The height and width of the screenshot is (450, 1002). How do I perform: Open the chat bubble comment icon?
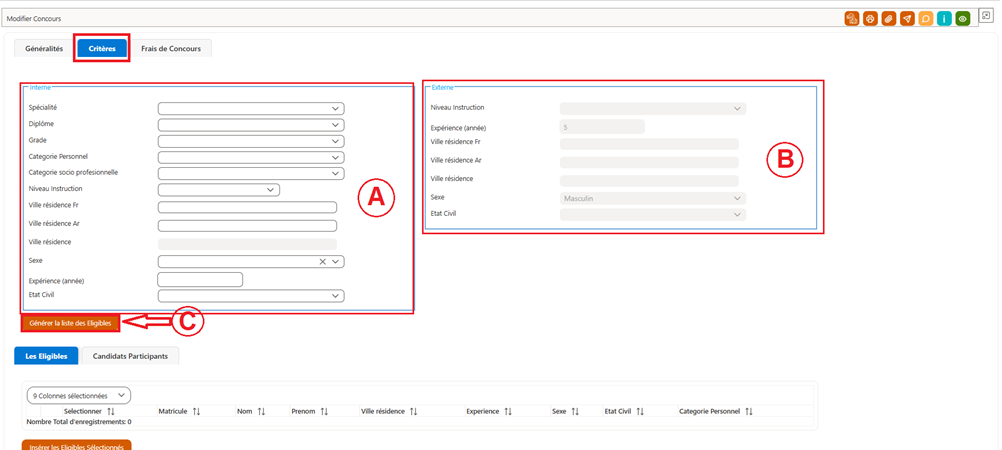(x=925, y=19)
